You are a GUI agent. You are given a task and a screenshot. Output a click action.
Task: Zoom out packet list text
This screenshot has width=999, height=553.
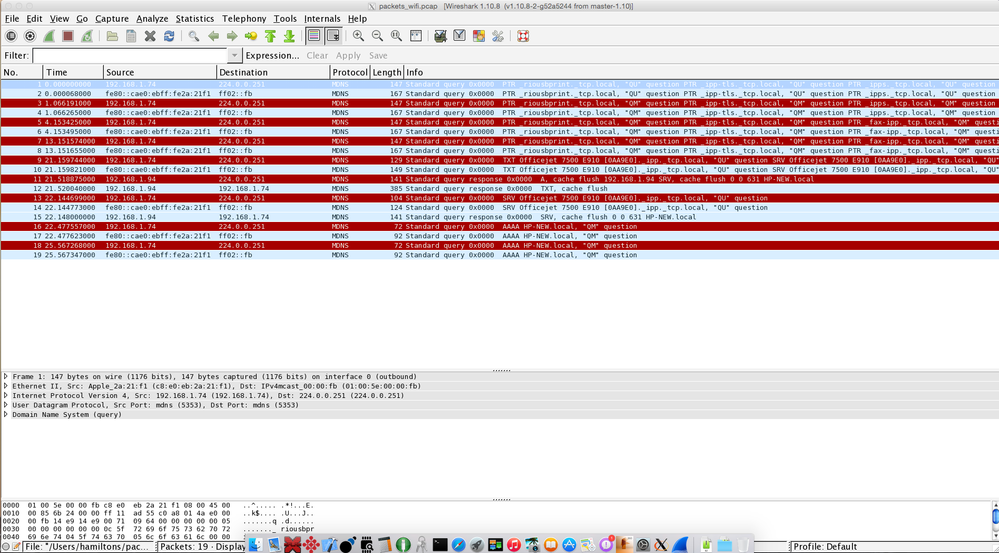click(x=377, y=36)
